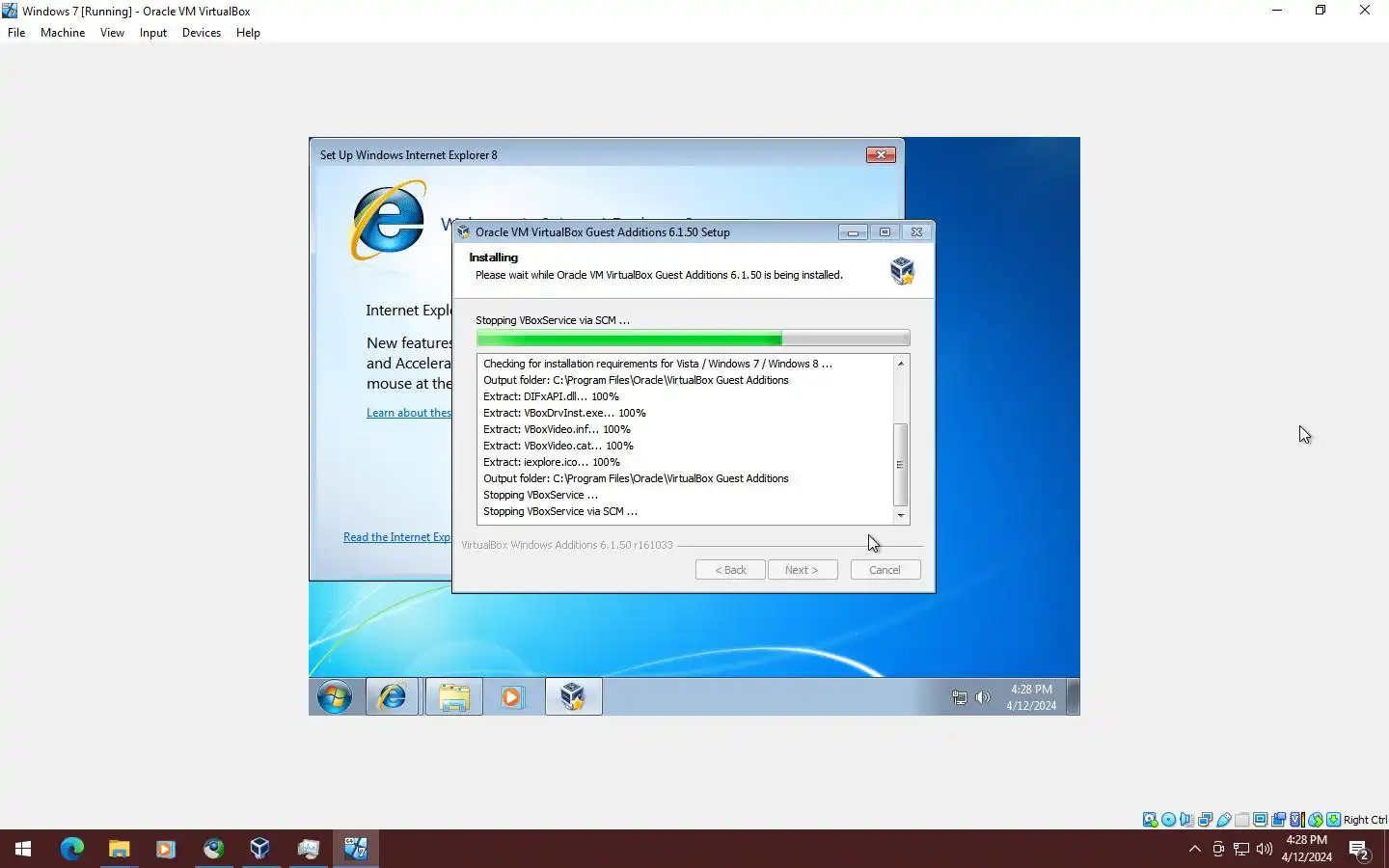1389x868 pixels.
Task: Click guest volume speaker tray icon
Action: click(x=983, y=697)
